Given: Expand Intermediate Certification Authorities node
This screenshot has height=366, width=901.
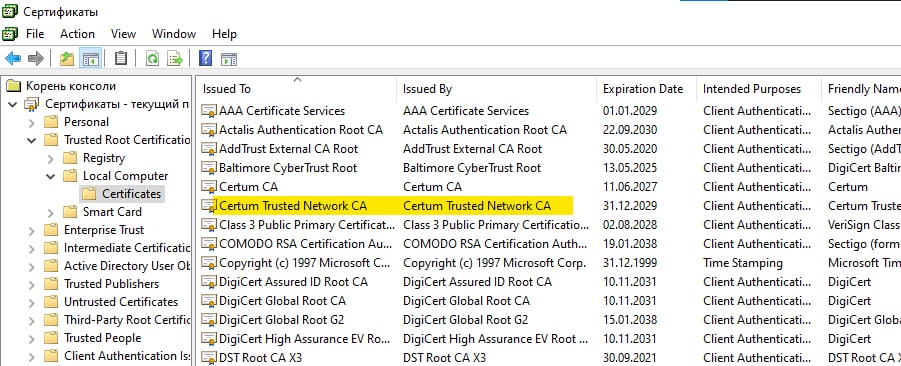Looking at the screenshot, I should point(32,248).
